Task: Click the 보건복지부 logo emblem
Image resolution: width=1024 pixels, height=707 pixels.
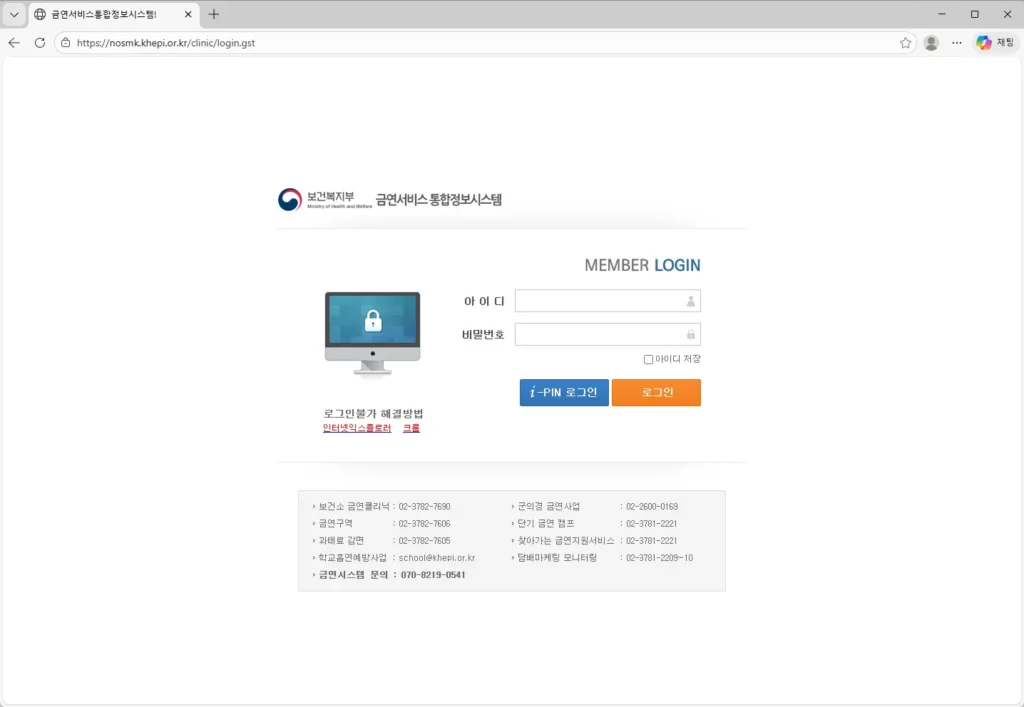Action: point(290,199)
